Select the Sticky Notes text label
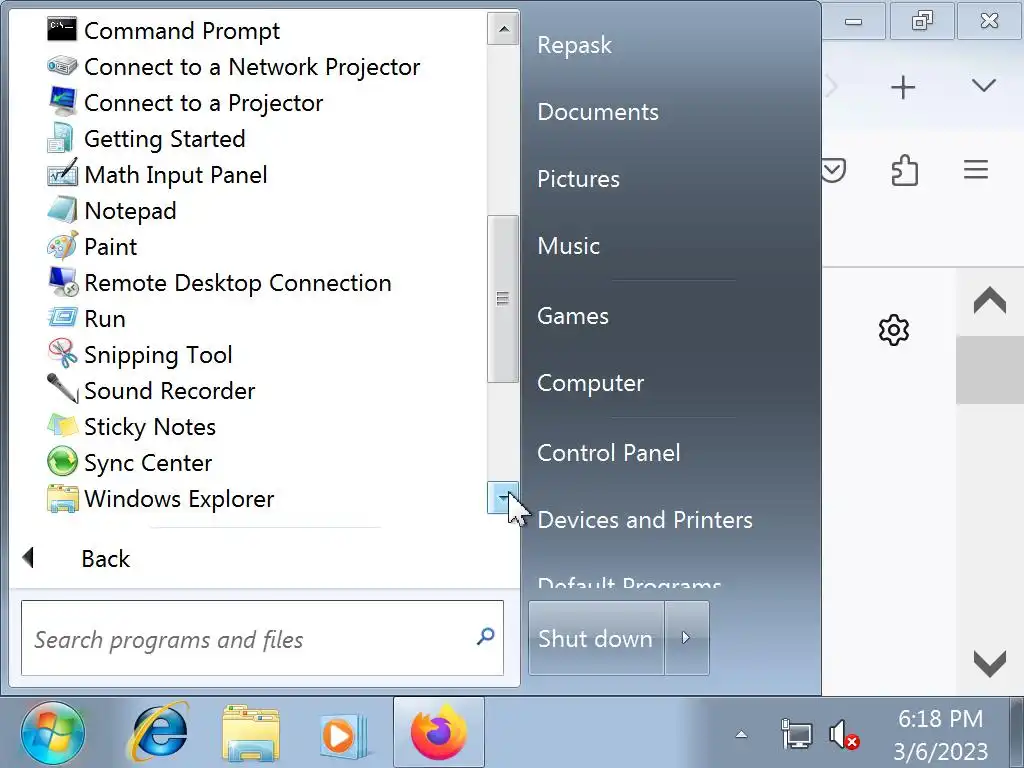This screenshot has height=768, width=1024. (150, 426)
